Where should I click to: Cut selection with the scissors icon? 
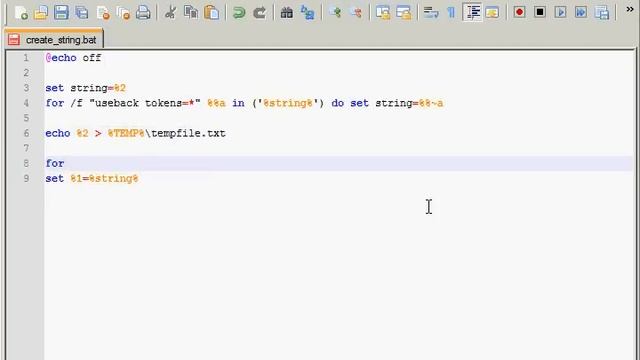(170, 13)
